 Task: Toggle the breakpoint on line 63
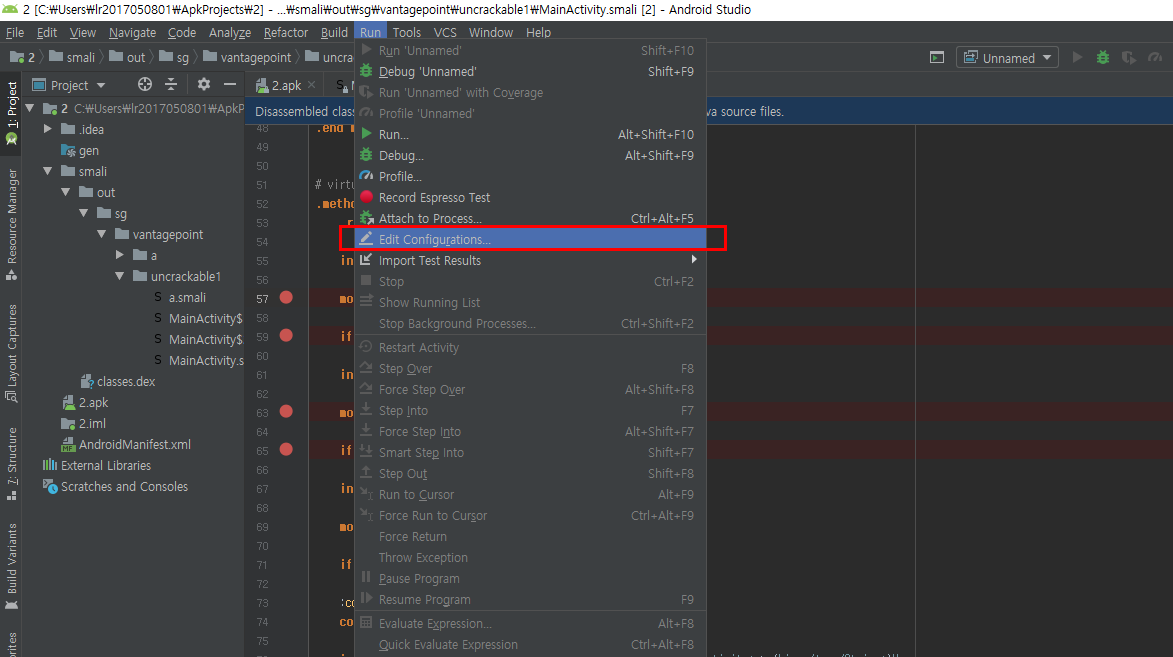(x=286, y=411)
